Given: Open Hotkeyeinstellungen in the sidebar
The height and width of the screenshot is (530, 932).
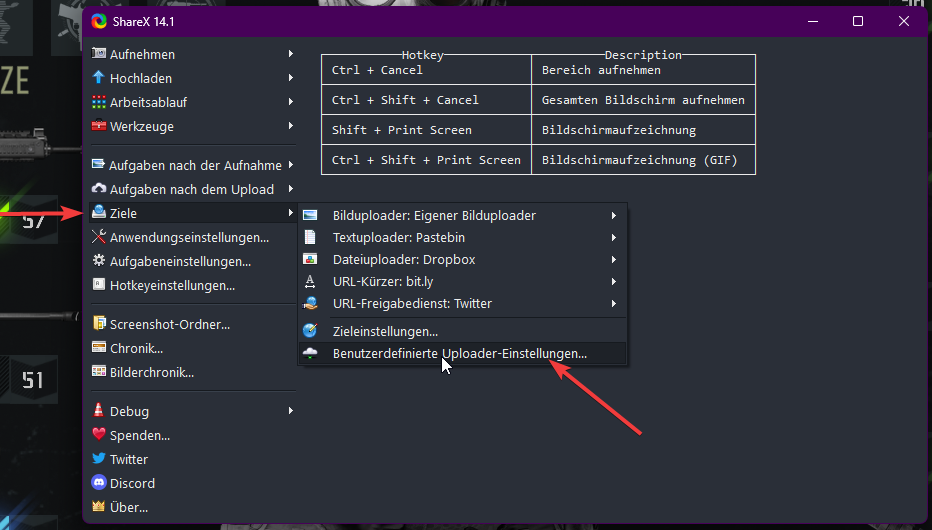Looking at the screenshot, I should tap(172, 285).
